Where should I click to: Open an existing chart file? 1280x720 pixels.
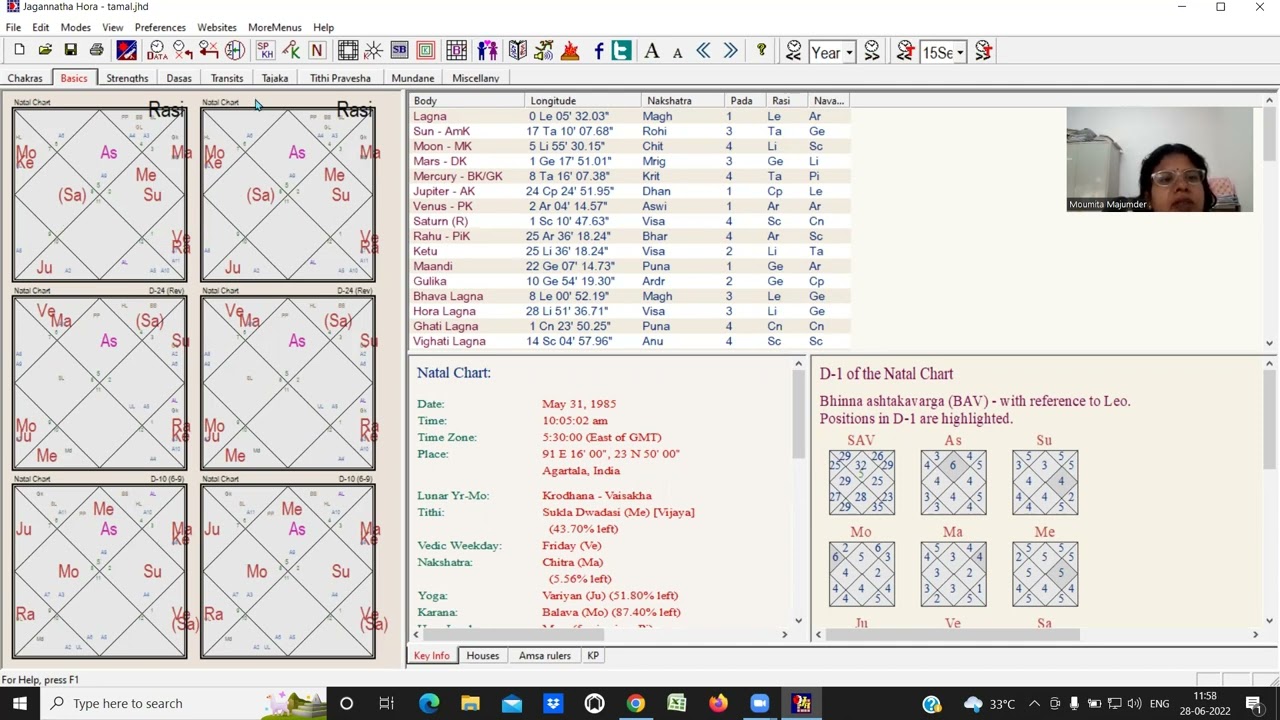(x=45, y=51)
